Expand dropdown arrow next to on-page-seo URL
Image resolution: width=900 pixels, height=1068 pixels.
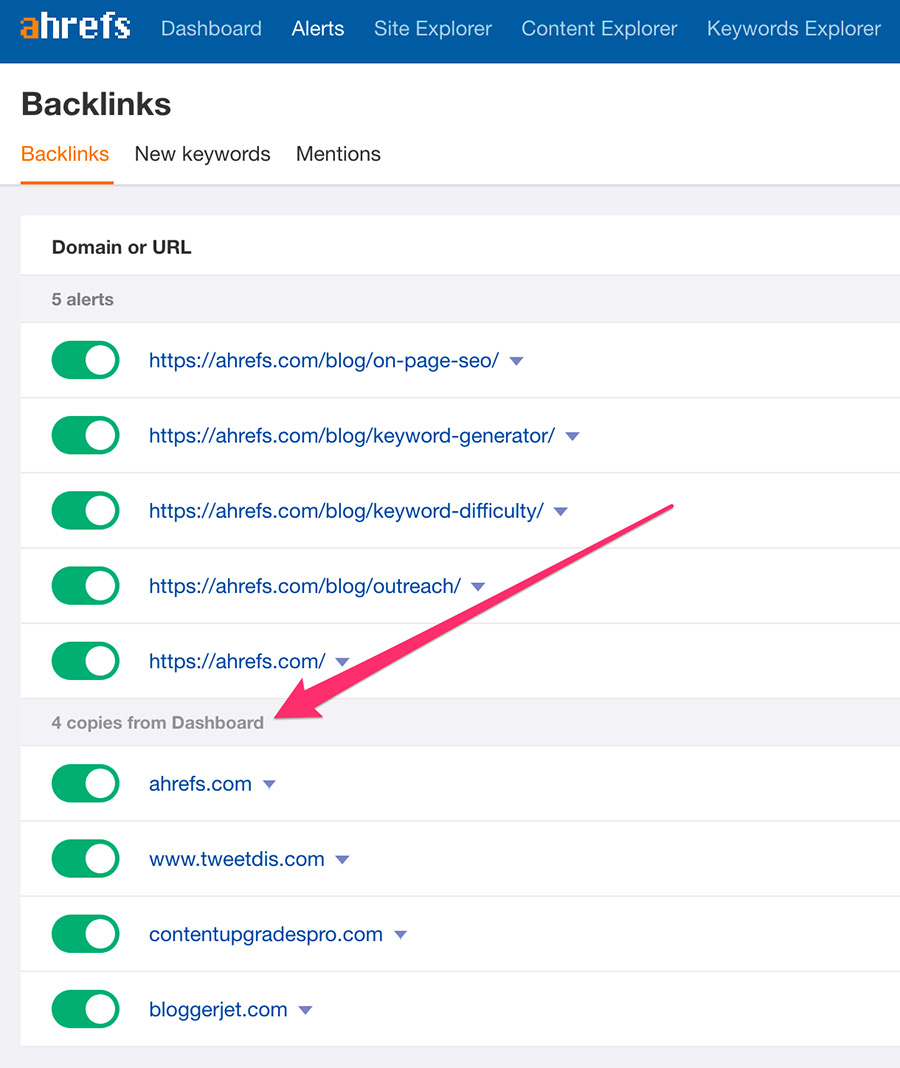coord(516,361)
